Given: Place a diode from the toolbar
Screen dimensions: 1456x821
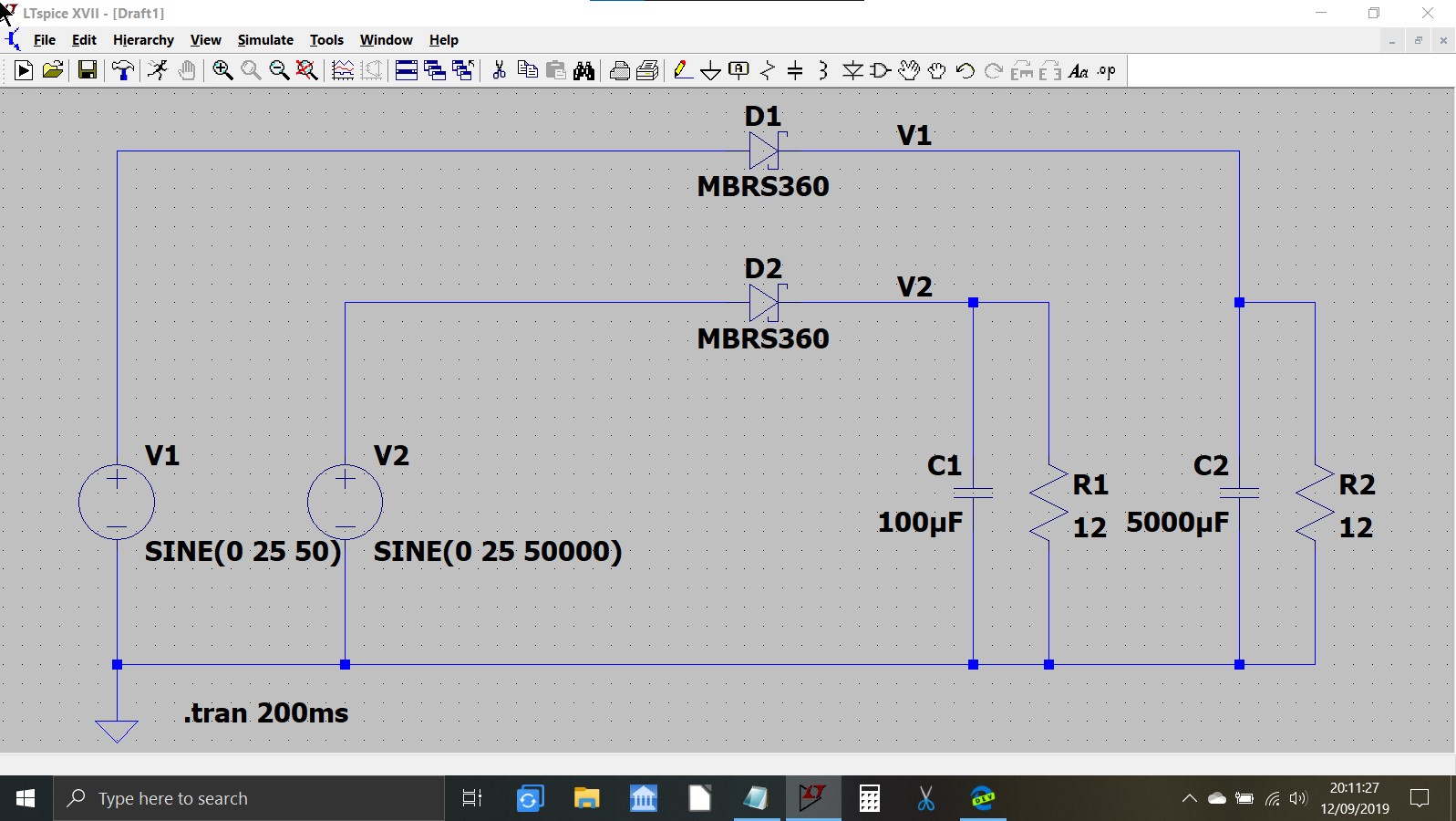Looking at the screenshot, I should 852,70.
